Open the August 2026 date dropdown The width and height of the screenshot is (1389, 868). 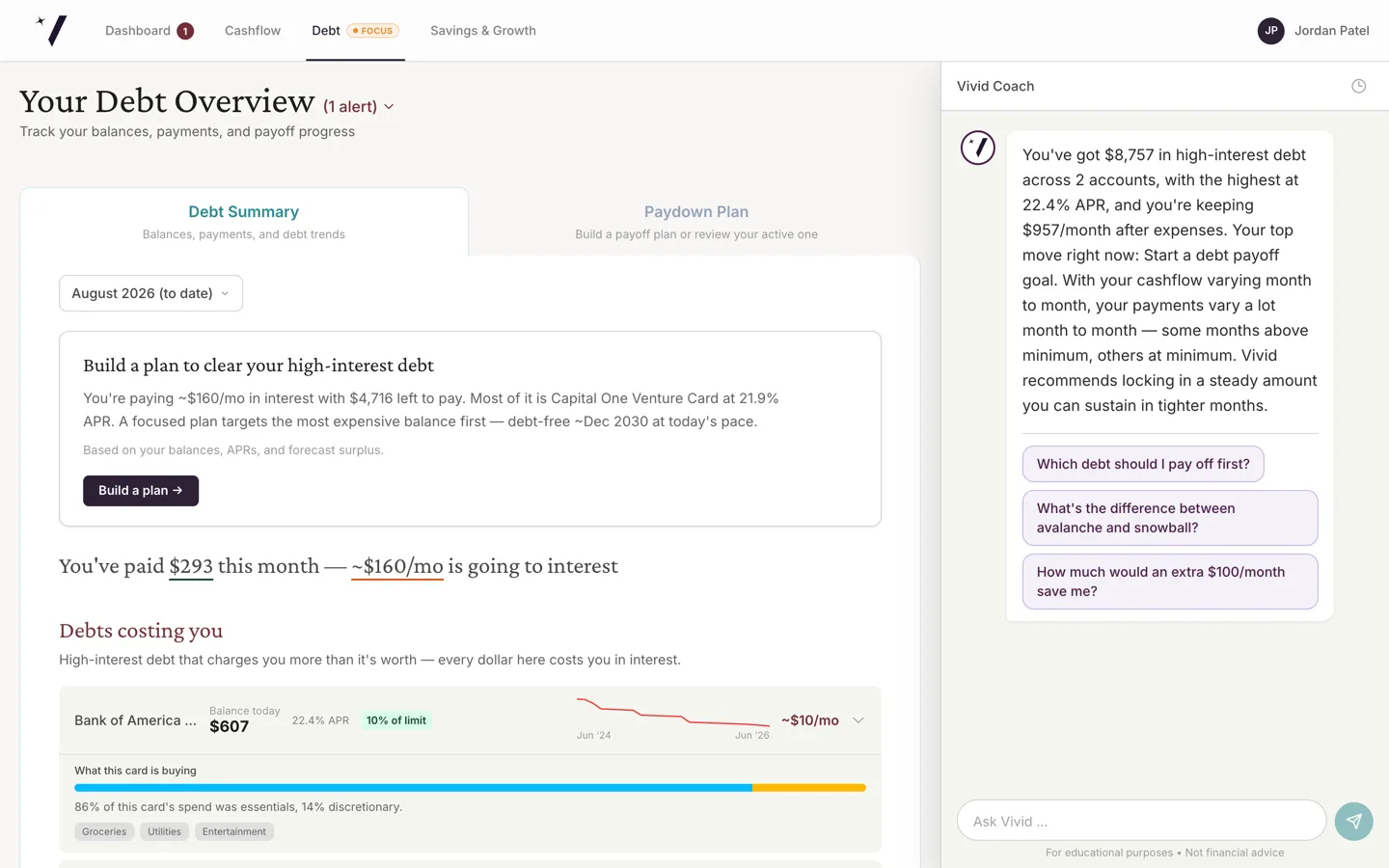[150, 293]
